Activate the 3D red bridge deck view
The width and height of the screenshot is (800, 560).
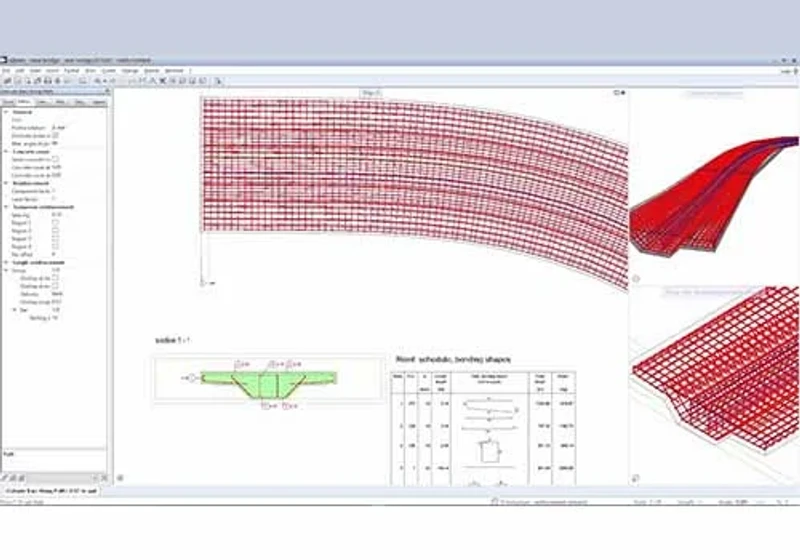(x=714, y=196)
